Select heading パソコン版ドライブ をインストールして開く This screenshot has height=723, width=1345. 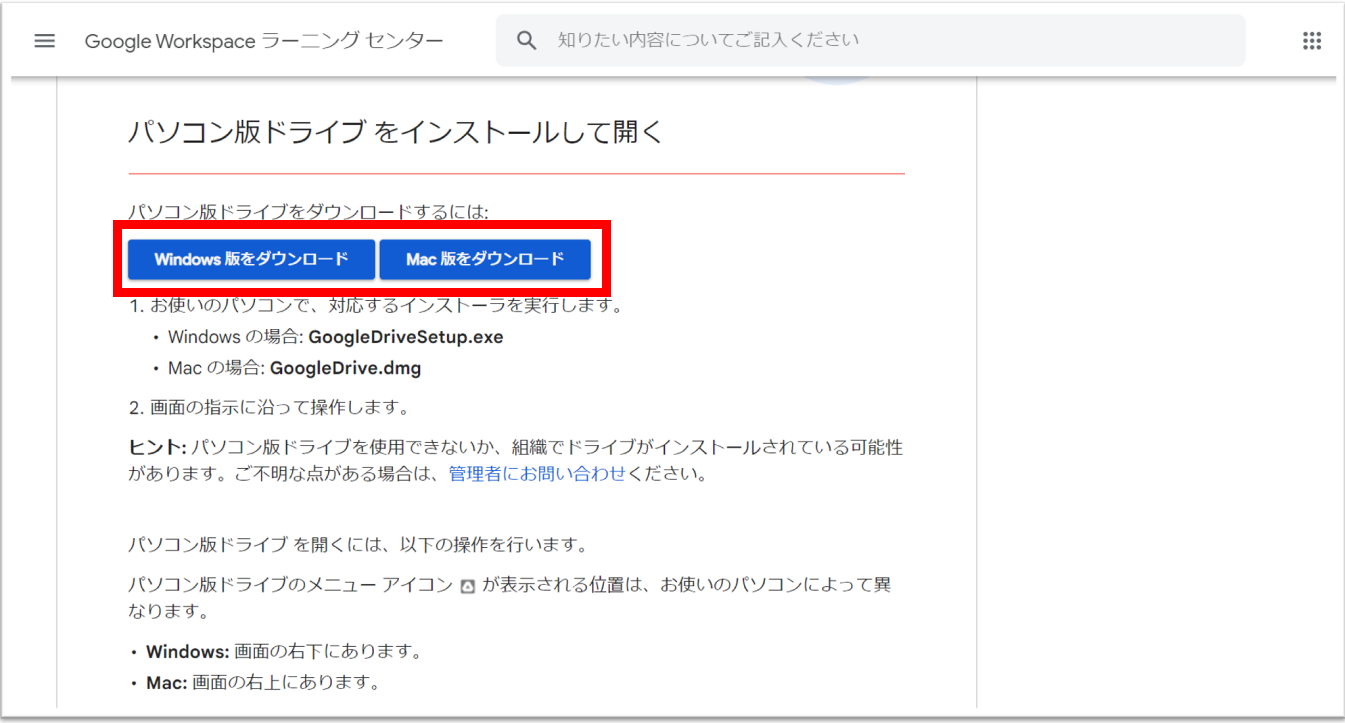395,132
